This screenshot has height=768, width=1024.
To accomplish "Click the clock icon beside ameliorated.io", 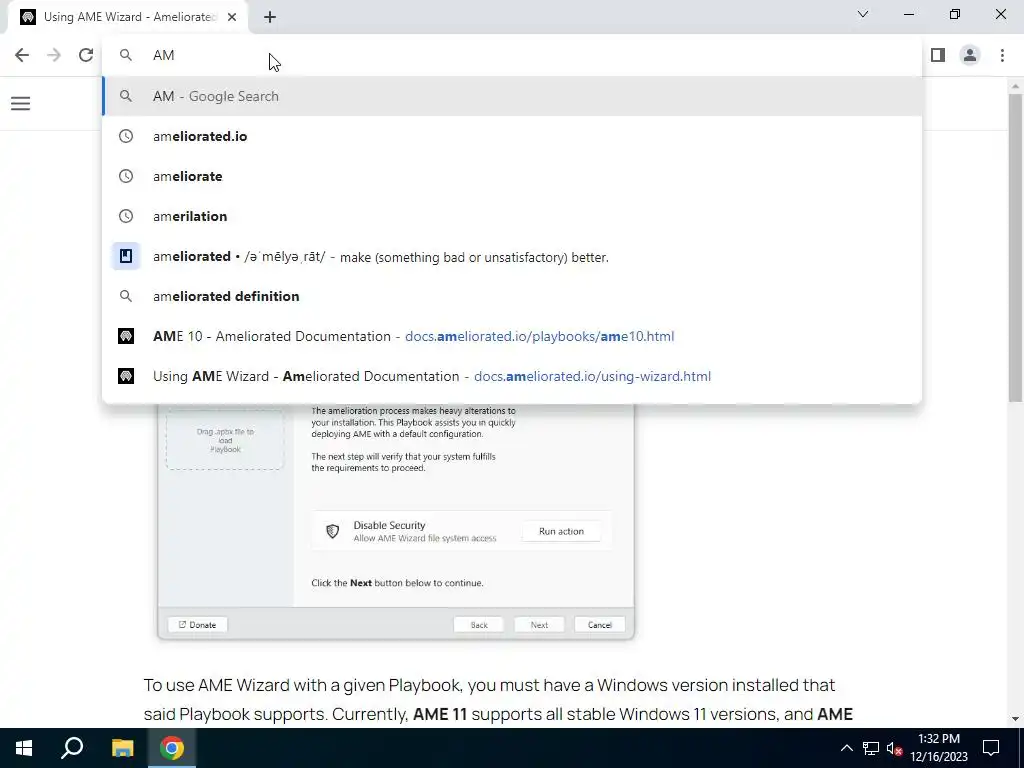I will pos(125,136).
